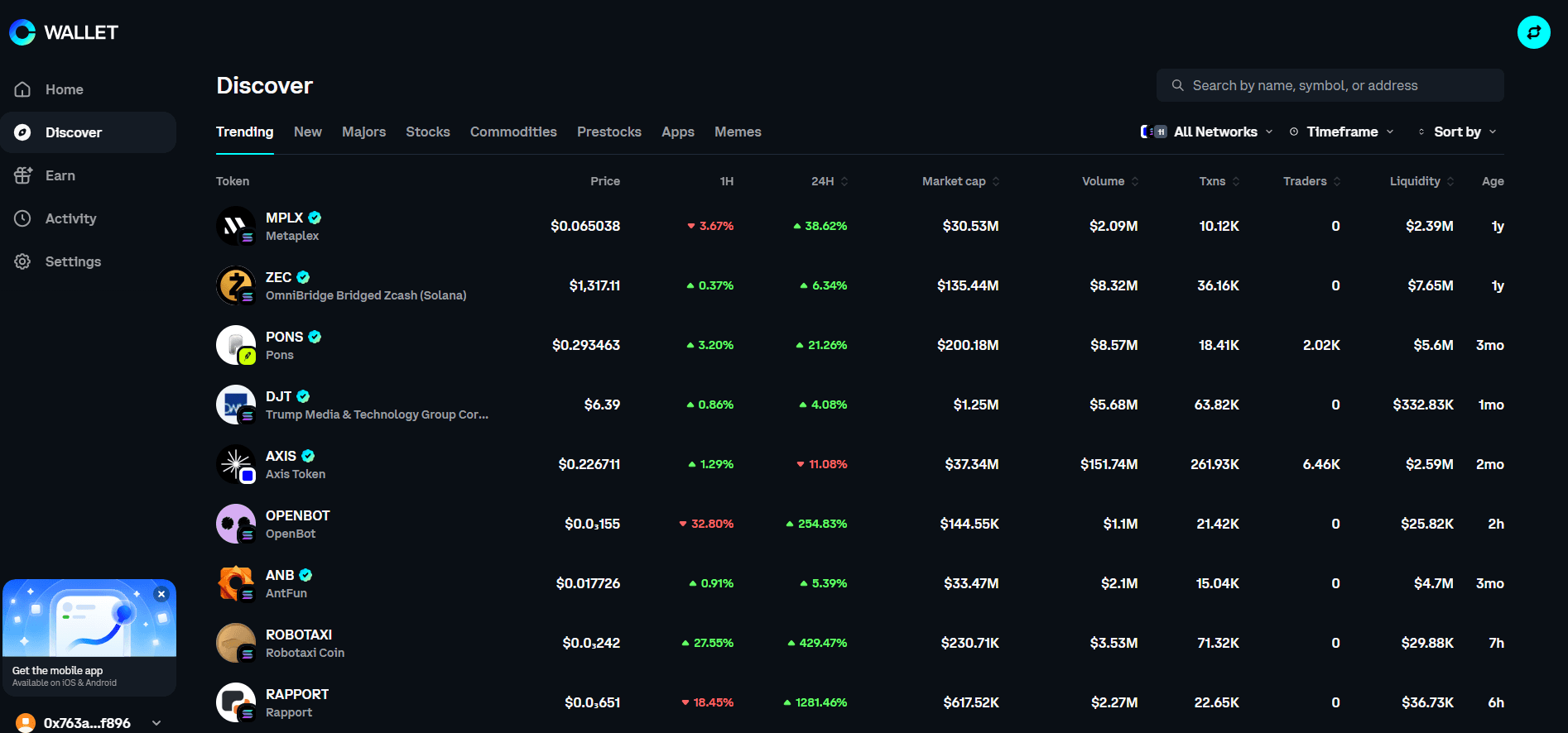
Task: Click the ROBOTAXI token icon
Action: pos(236,643)
